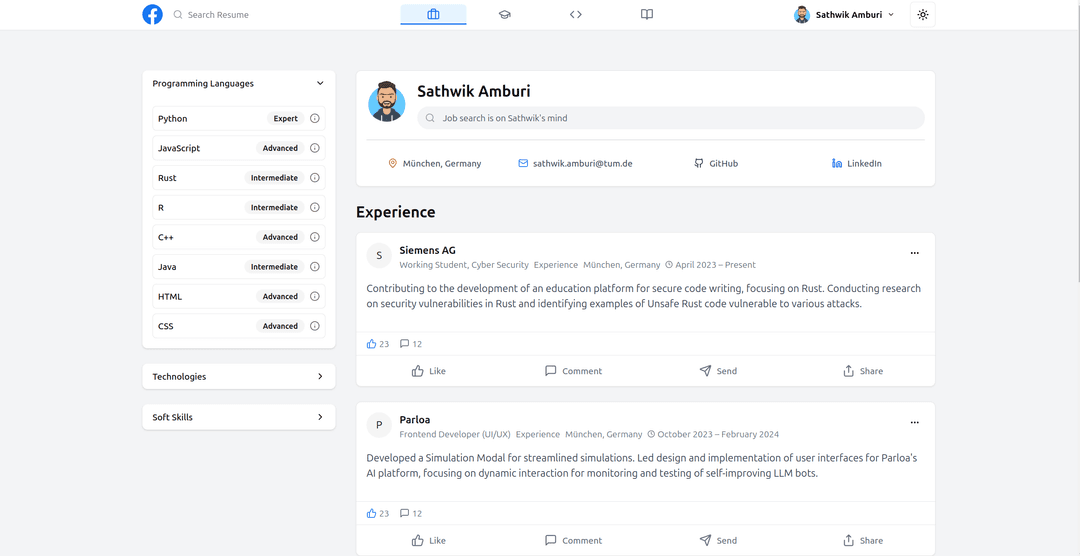This screenshot has width=1080, height=556.
Task: Open the Sathwik Amburi account dropdown
Action: (844, 14)
